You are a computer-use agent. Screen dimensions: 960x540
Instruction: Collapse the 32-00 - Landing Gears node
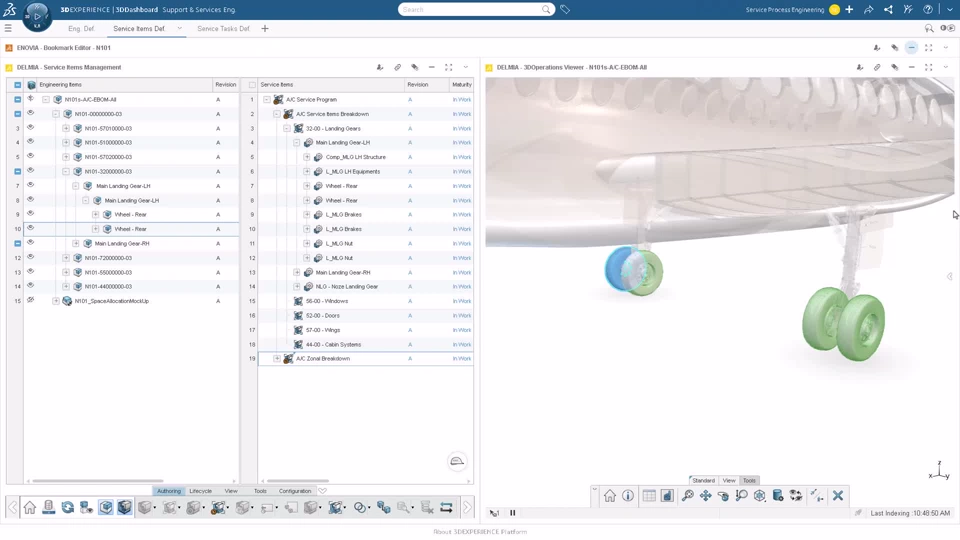(x=287, y=129)
